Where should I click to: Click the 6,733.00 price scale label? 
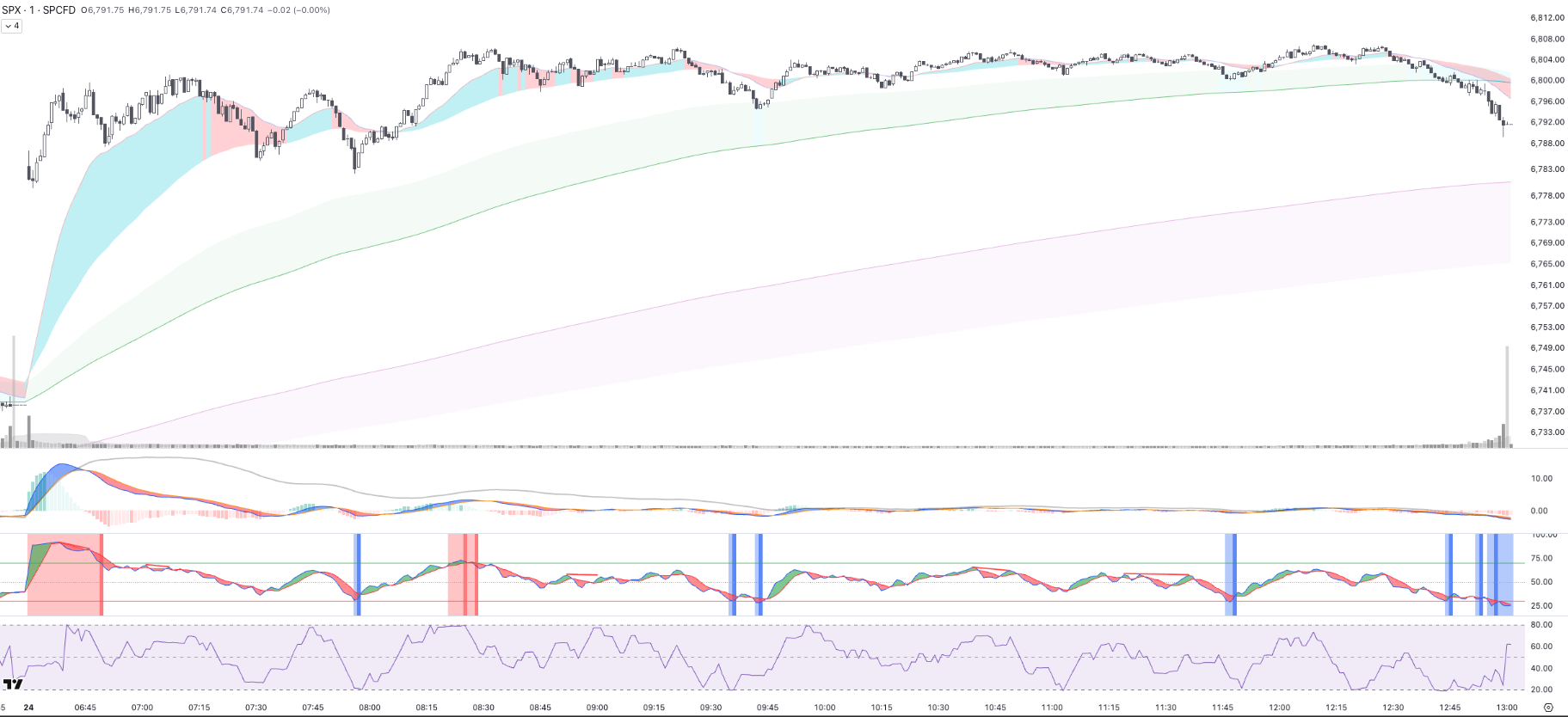pyautogui.click(x=1546, y=432)
